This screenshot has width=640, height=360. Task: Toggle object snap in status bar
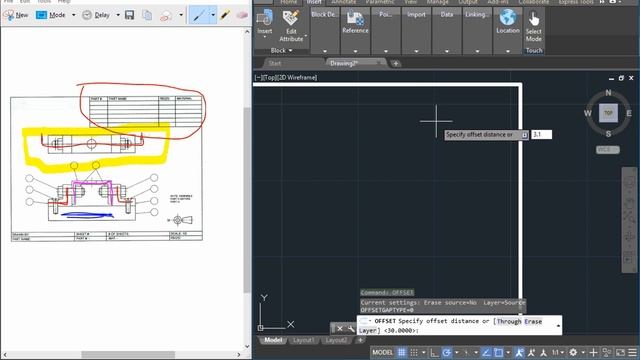498,352
